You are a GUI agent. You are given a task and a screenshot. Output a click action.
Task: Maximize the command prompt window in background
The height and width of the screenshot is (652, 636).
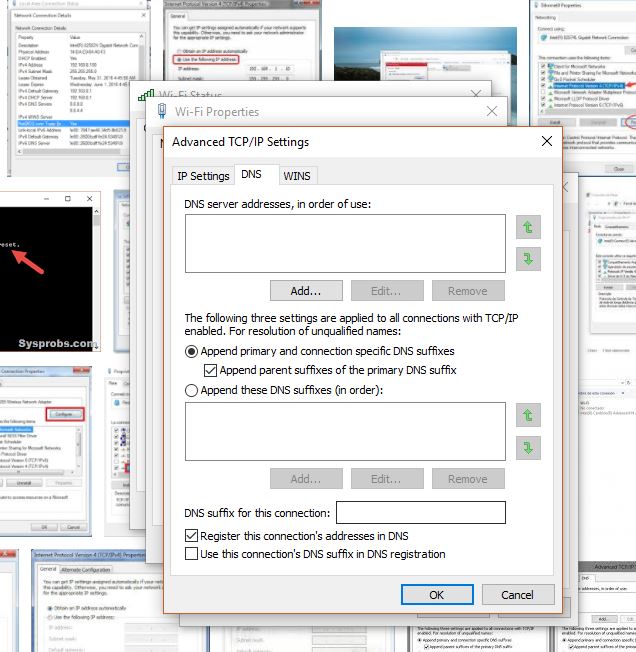tap(68, 198)
